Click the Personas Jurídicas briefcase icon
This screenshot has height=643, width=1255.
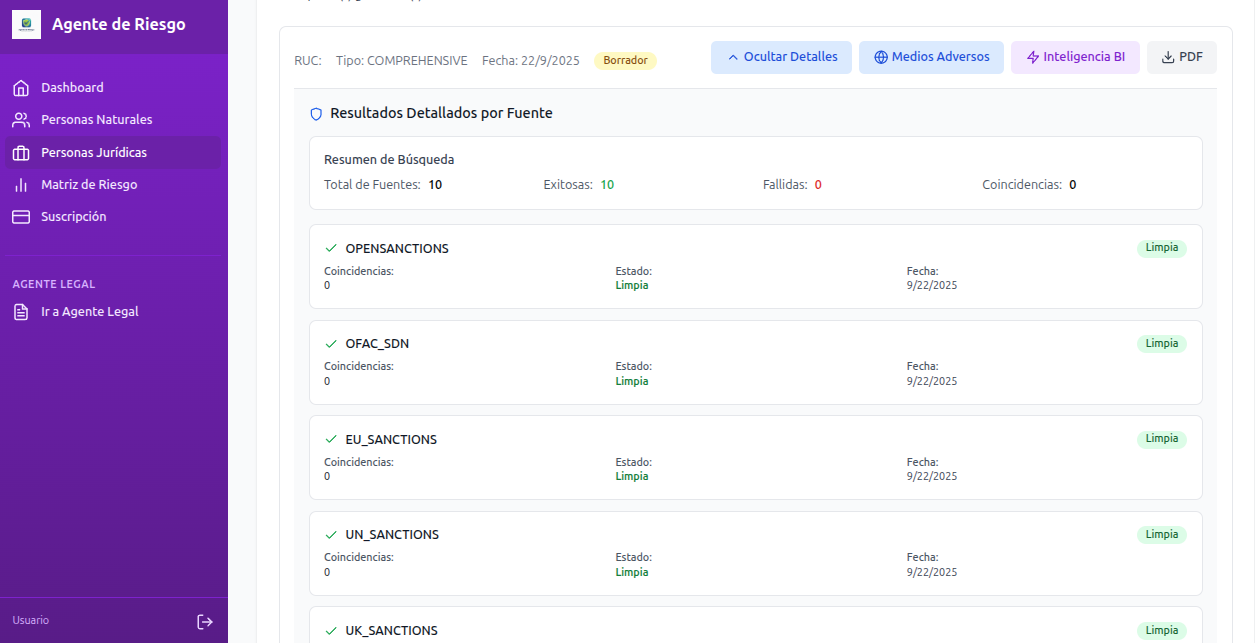(21, 153)
